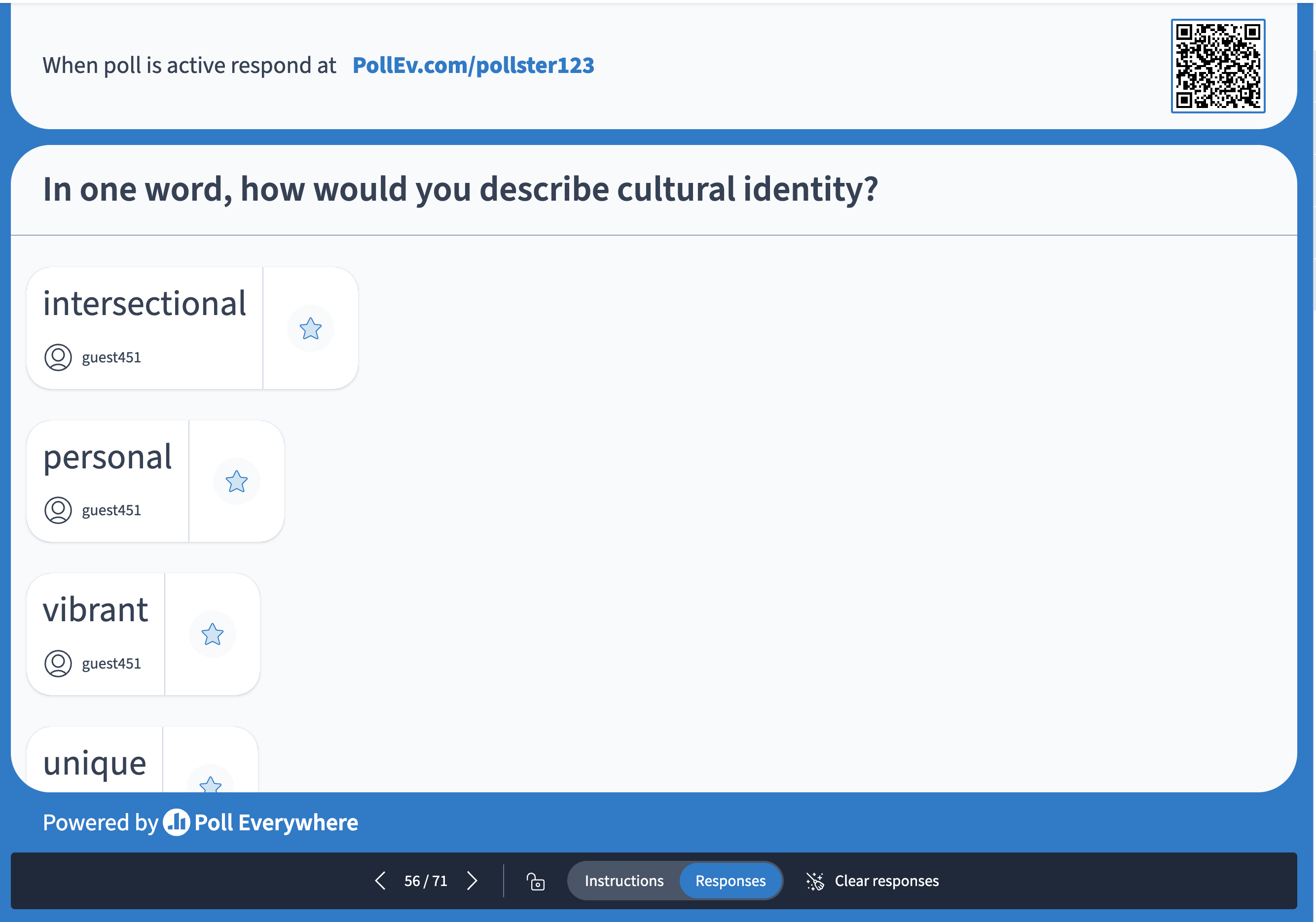Go to the previous slide with left chevron
The height and width of the screenshot is (922, 1316).
click(x=381, y=881)
